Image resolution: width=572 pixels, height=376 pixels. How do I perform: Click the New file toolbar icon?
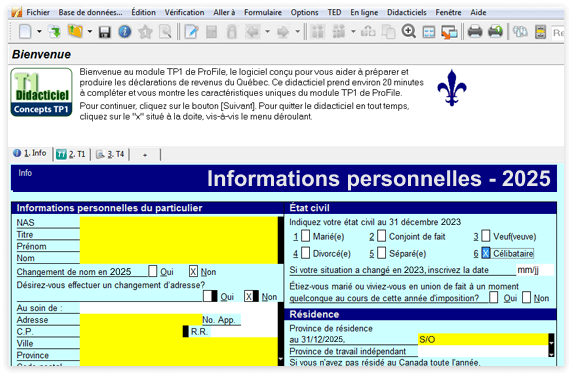coord(25,32)
